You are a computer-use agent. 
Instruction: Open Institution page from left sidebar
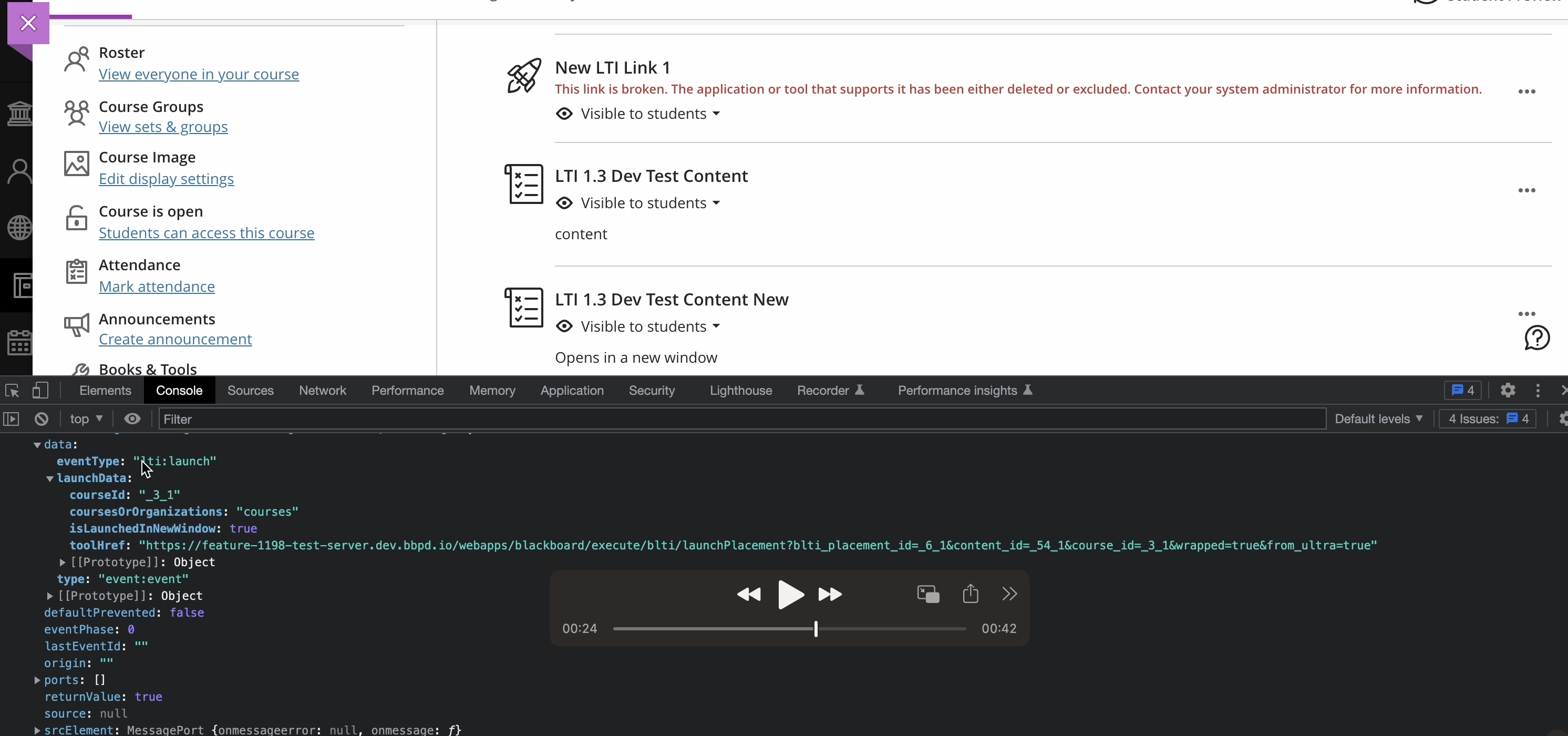click(x=19, y=113)
